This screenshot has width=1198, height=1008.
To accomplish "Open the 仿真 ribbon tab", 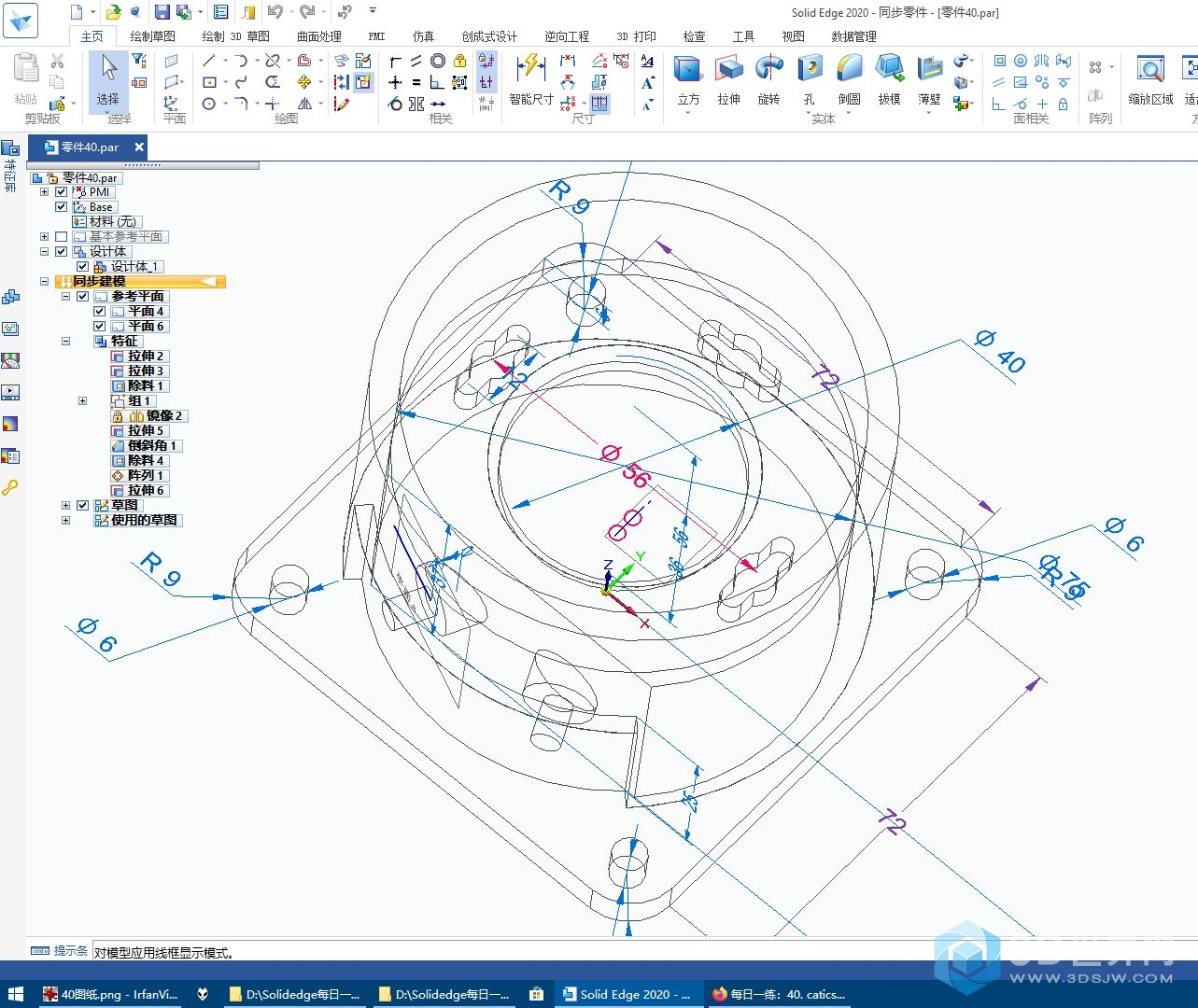I will [x=423, y=36].
